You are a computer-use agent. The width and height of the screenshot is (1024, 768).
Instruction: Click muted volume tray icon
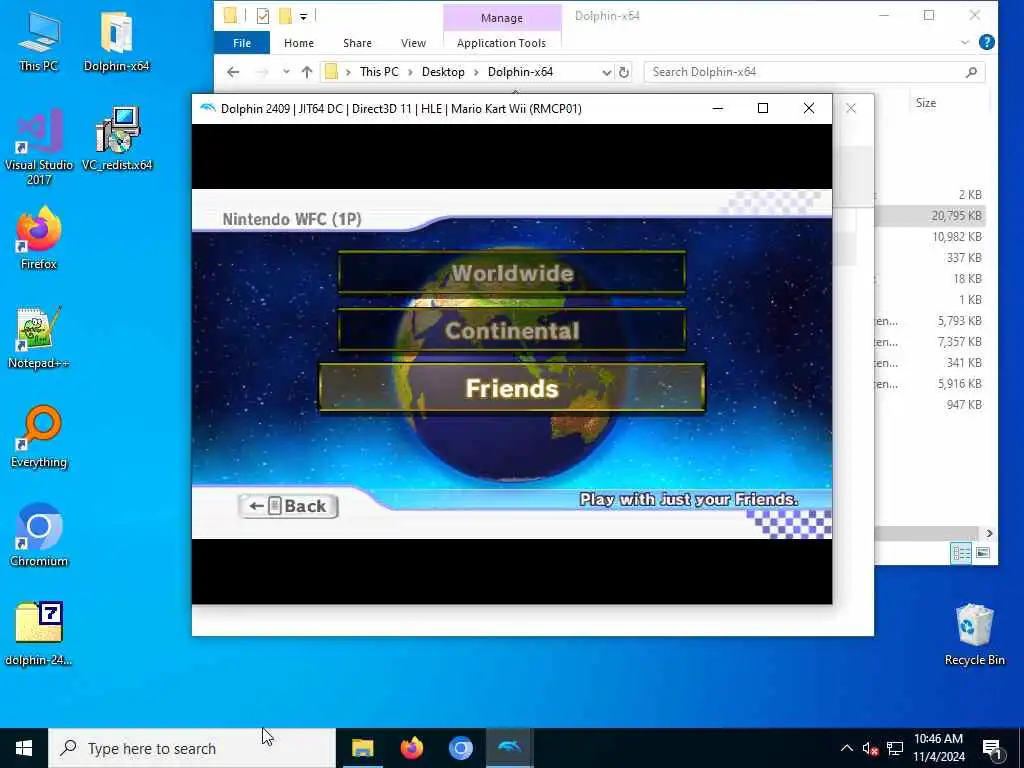click(870, 748)
